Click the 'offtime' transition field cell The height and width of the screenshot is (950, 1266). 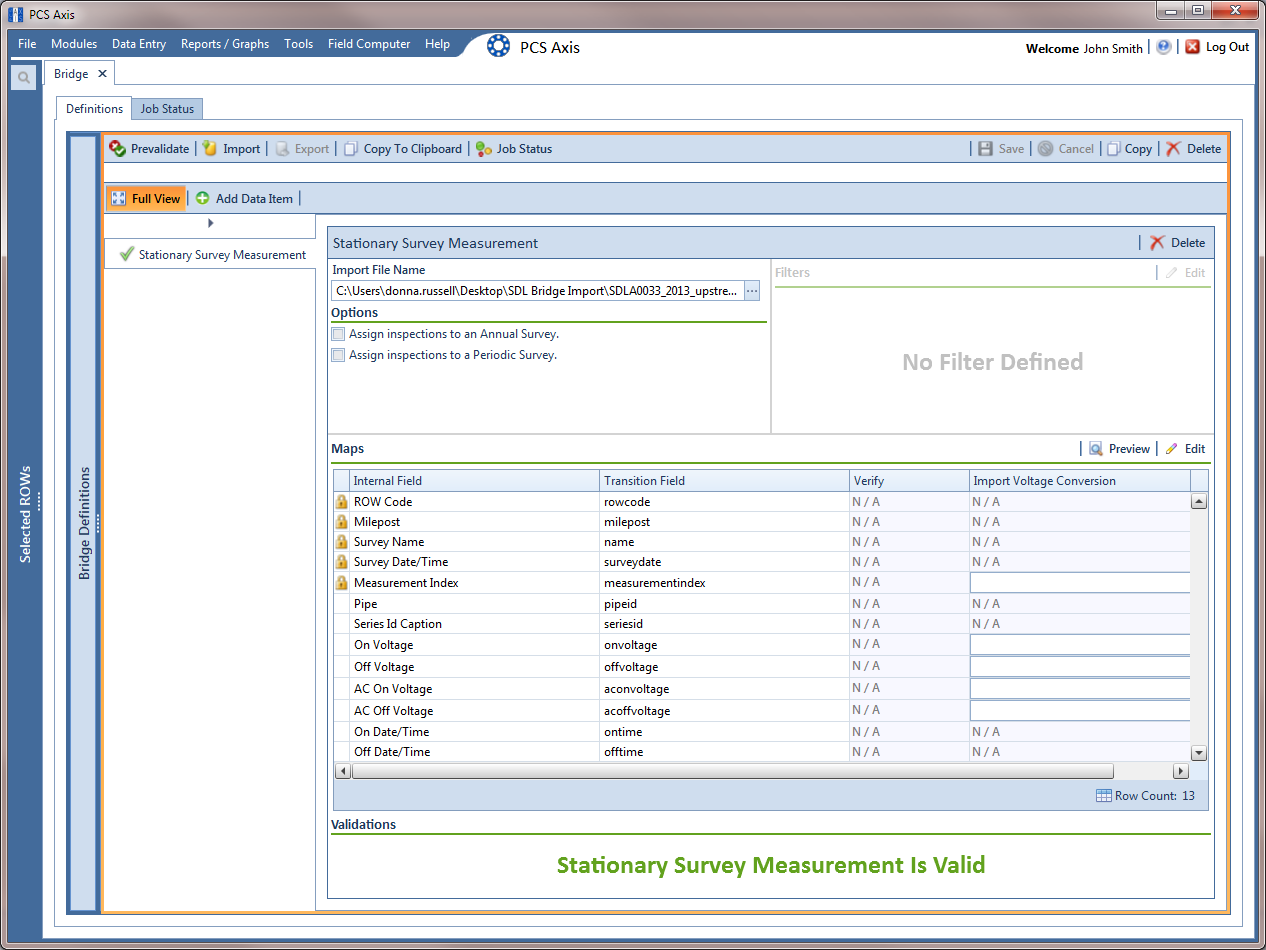724,752
